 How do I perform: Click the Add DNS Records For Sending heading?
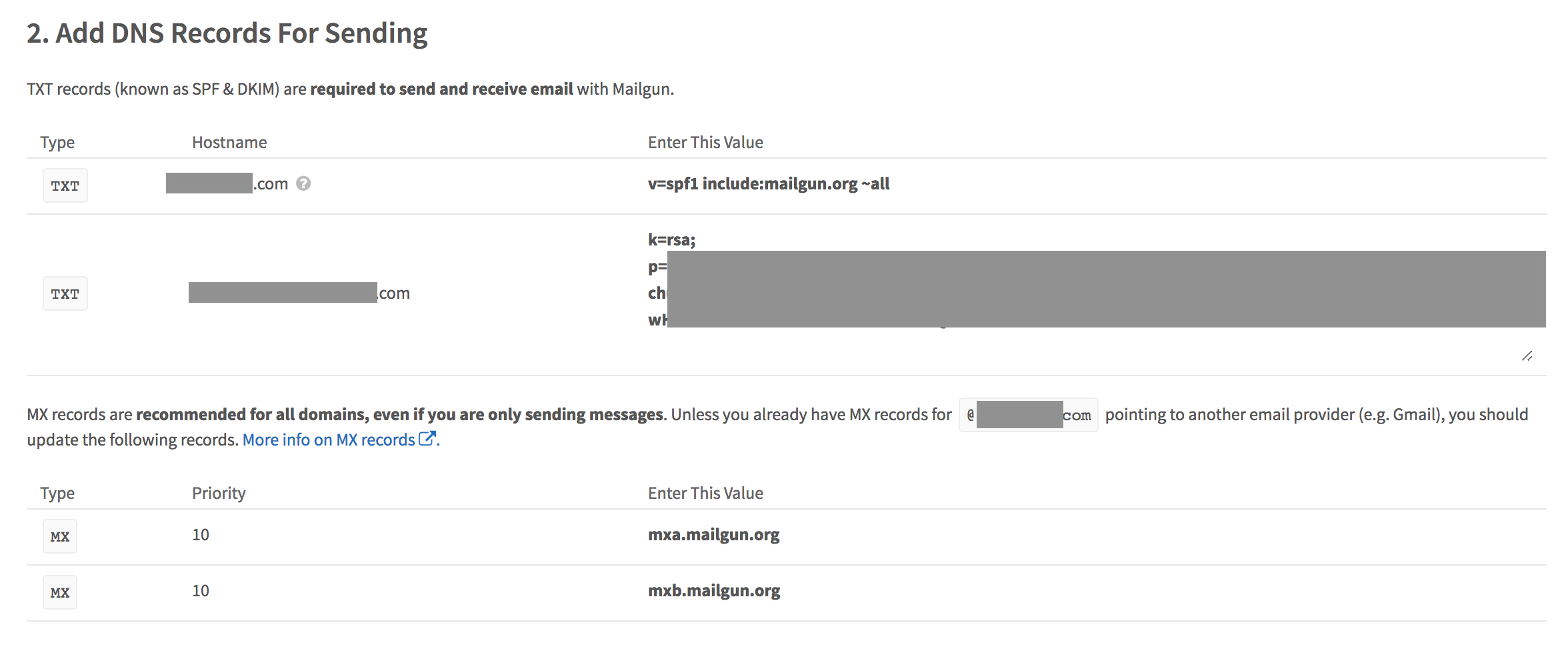point(227,33)
